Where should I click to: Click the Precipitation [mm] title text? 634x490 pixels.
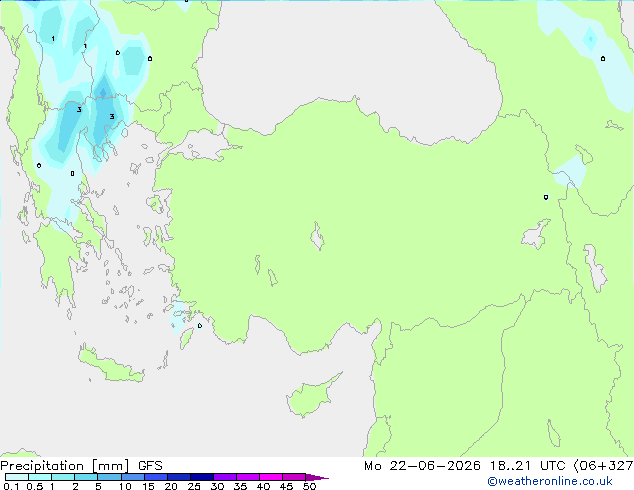tap(65, 466)
